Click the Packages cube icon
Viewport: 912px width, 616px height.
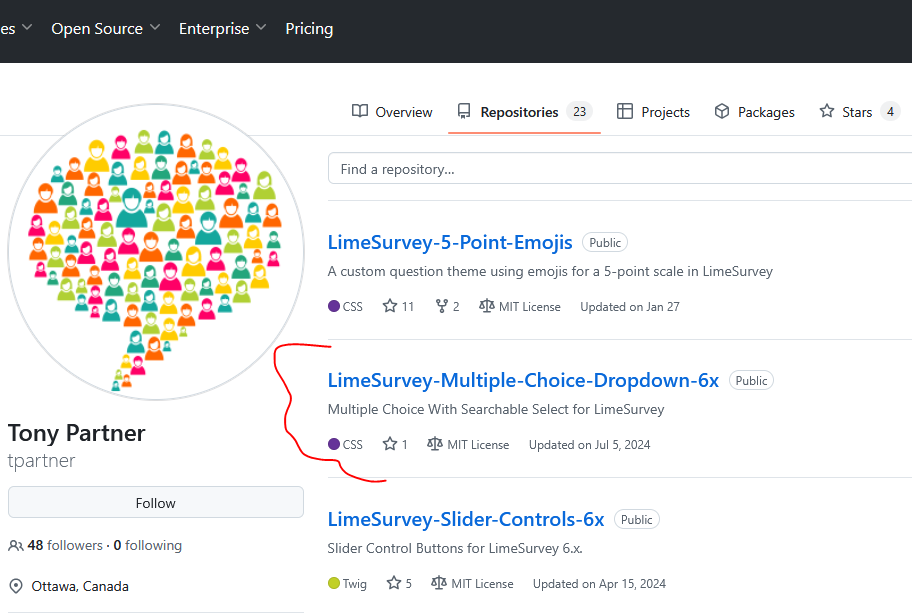tap(722, 112)
